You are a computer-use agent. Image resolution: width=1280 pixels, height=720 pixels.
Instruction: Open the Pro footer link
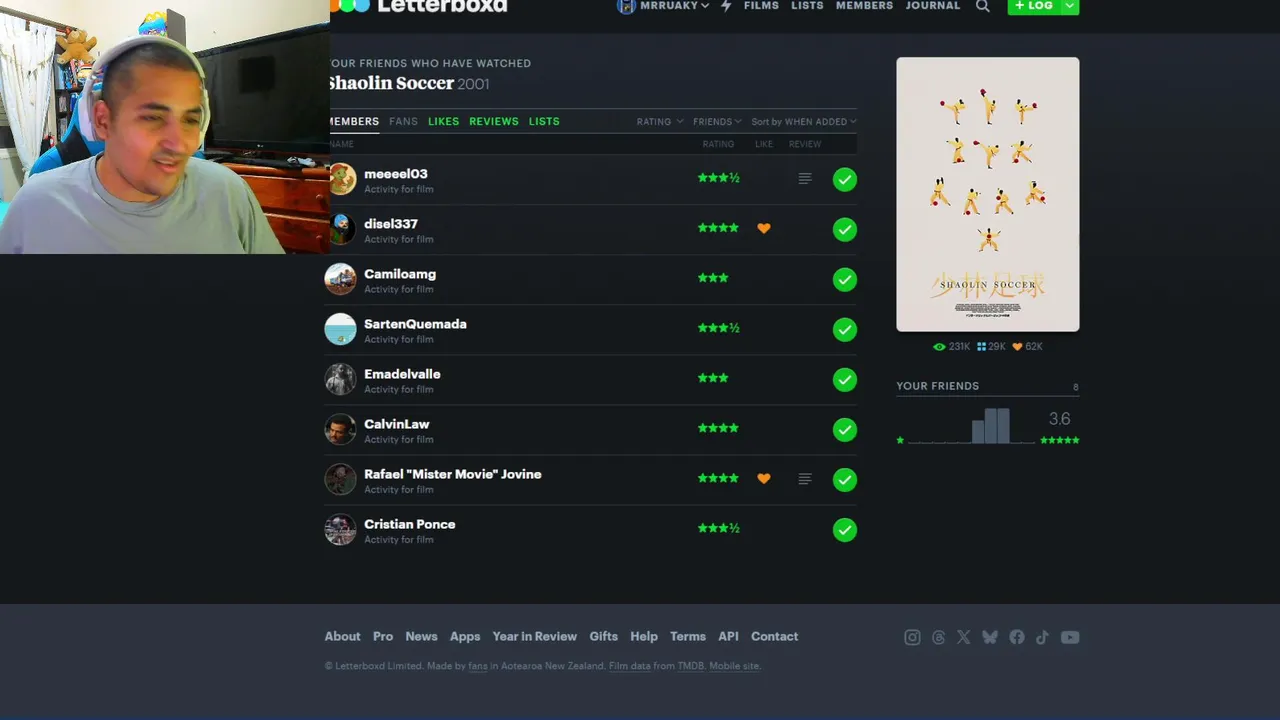point(383,637)
